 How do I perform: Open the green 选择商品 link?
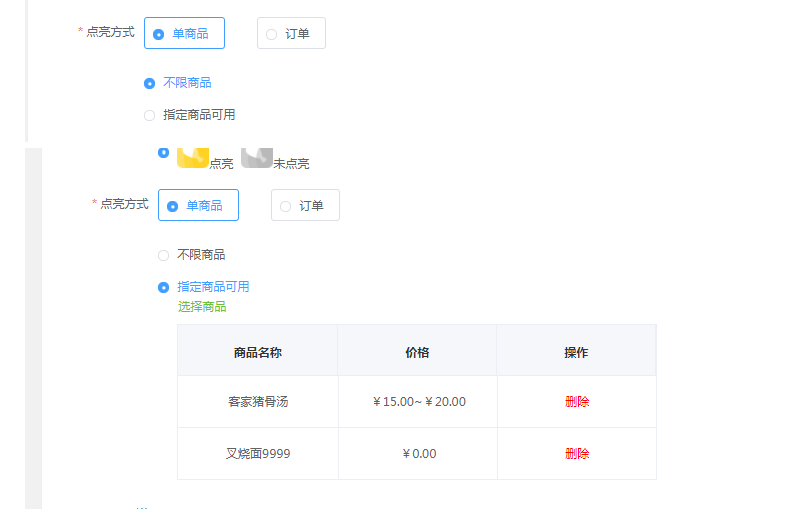(x=202, y=306)
